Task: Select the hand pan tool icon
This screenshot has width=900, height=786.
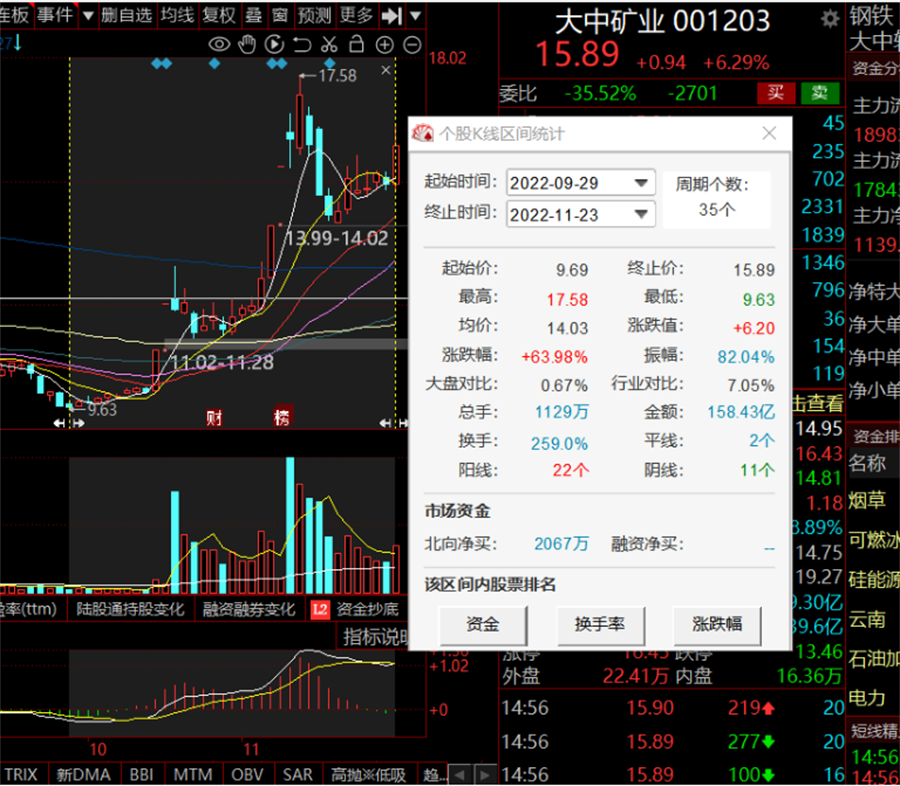Action: tap(247, 45)
